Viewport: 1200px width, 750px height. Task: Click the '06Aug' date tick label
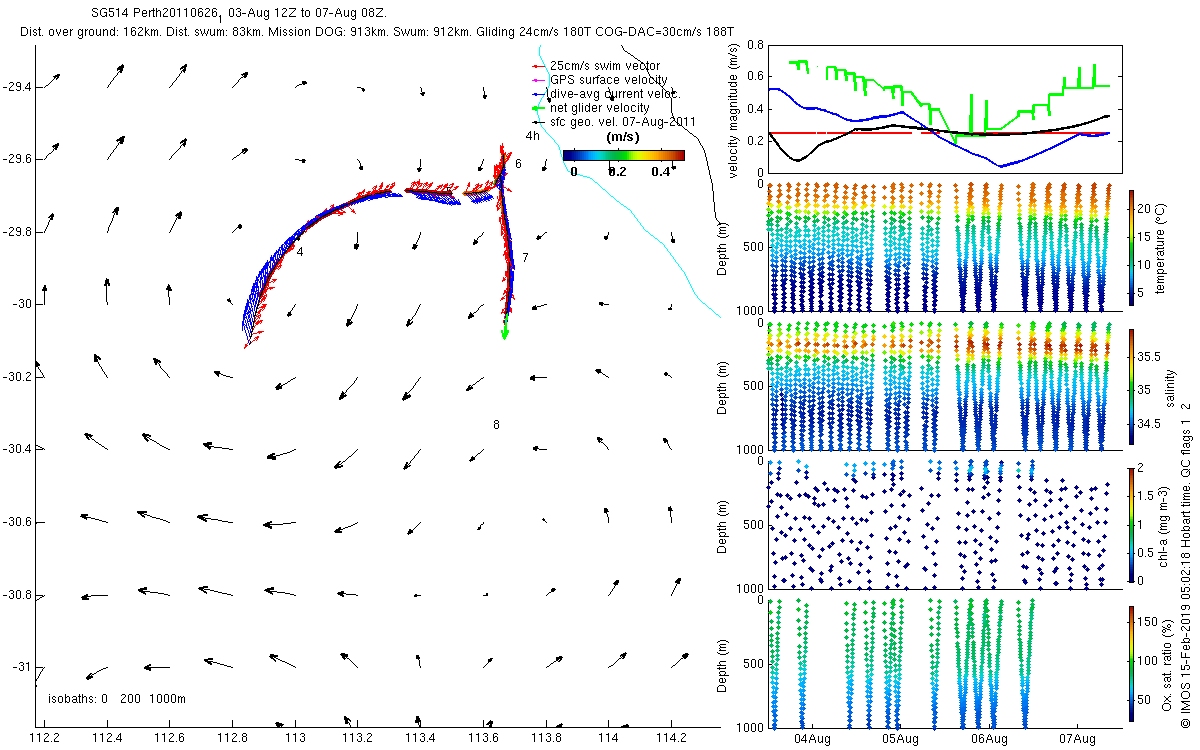coord(989,739)
